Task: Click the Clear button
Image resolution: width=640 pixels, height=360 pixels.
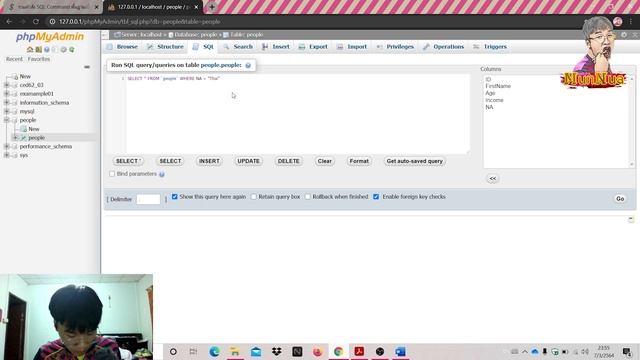Action: 324,161
